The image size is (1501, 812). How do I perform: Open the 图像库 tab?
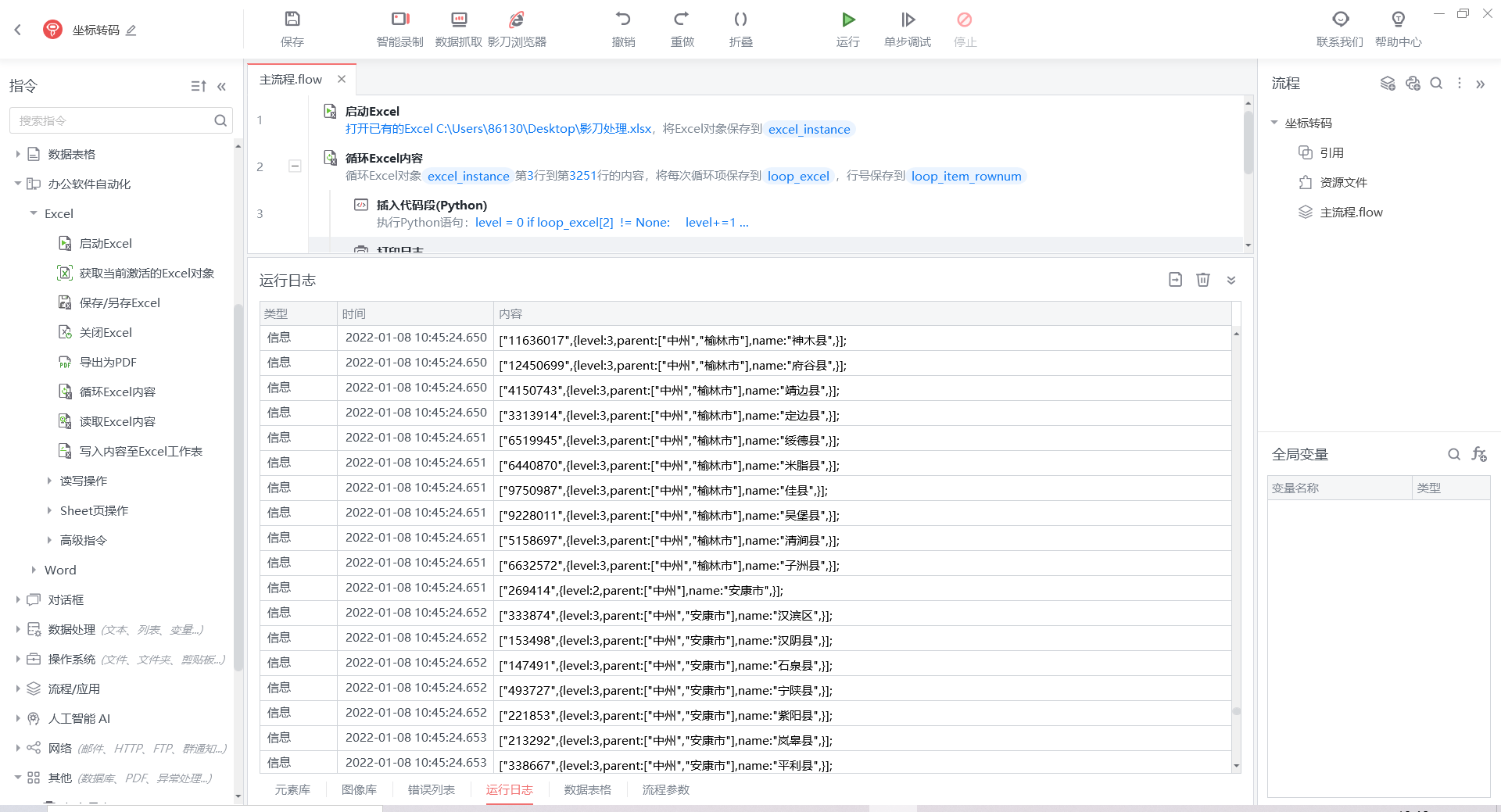[x=359, y=789]
